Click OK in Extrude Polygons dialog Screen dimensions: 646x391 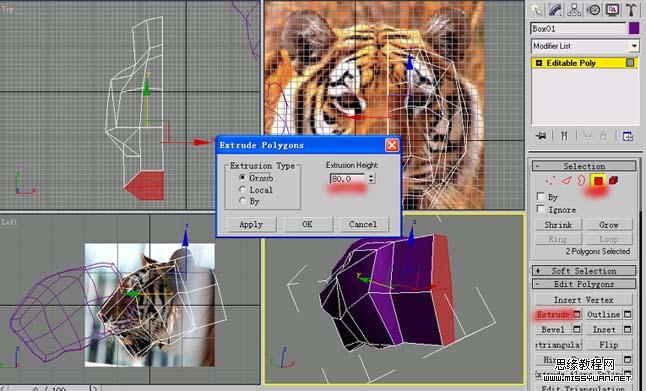pyautogui.click(x=308, y=224)
